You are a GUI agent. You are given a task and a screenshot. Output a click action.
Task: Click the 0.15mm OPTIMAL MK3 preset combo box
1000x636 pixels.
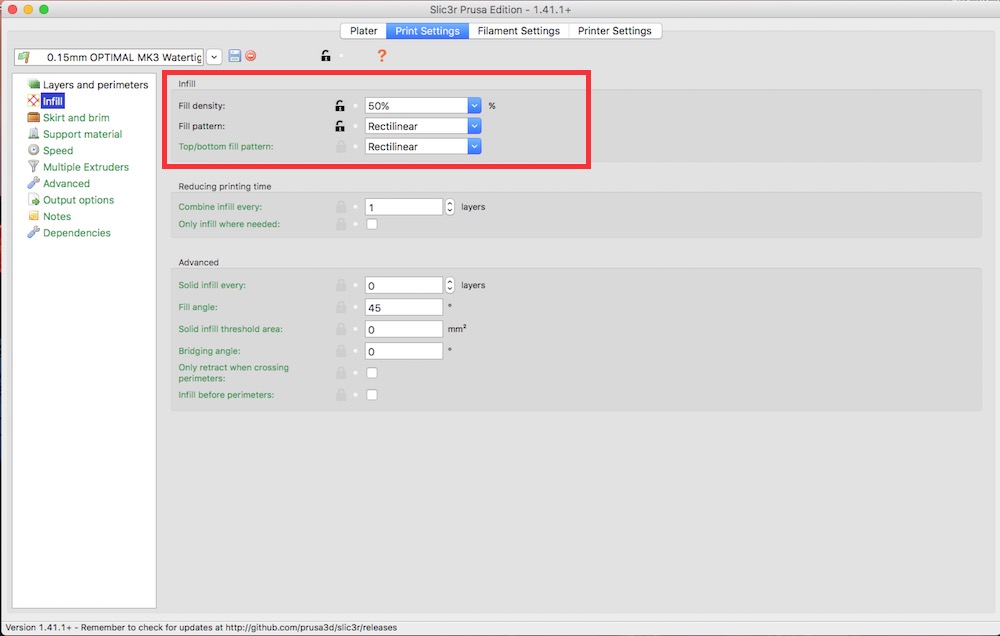pos(109,57)
